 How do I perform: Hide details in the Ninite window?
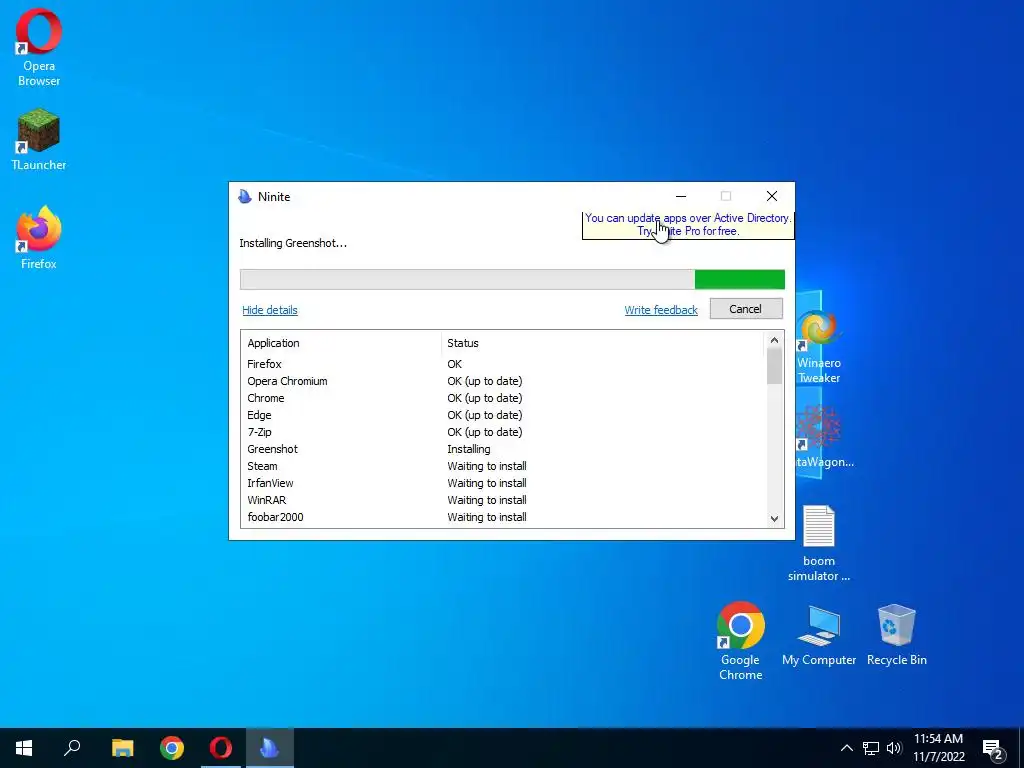pyautogui.click(x=270, y=310)
